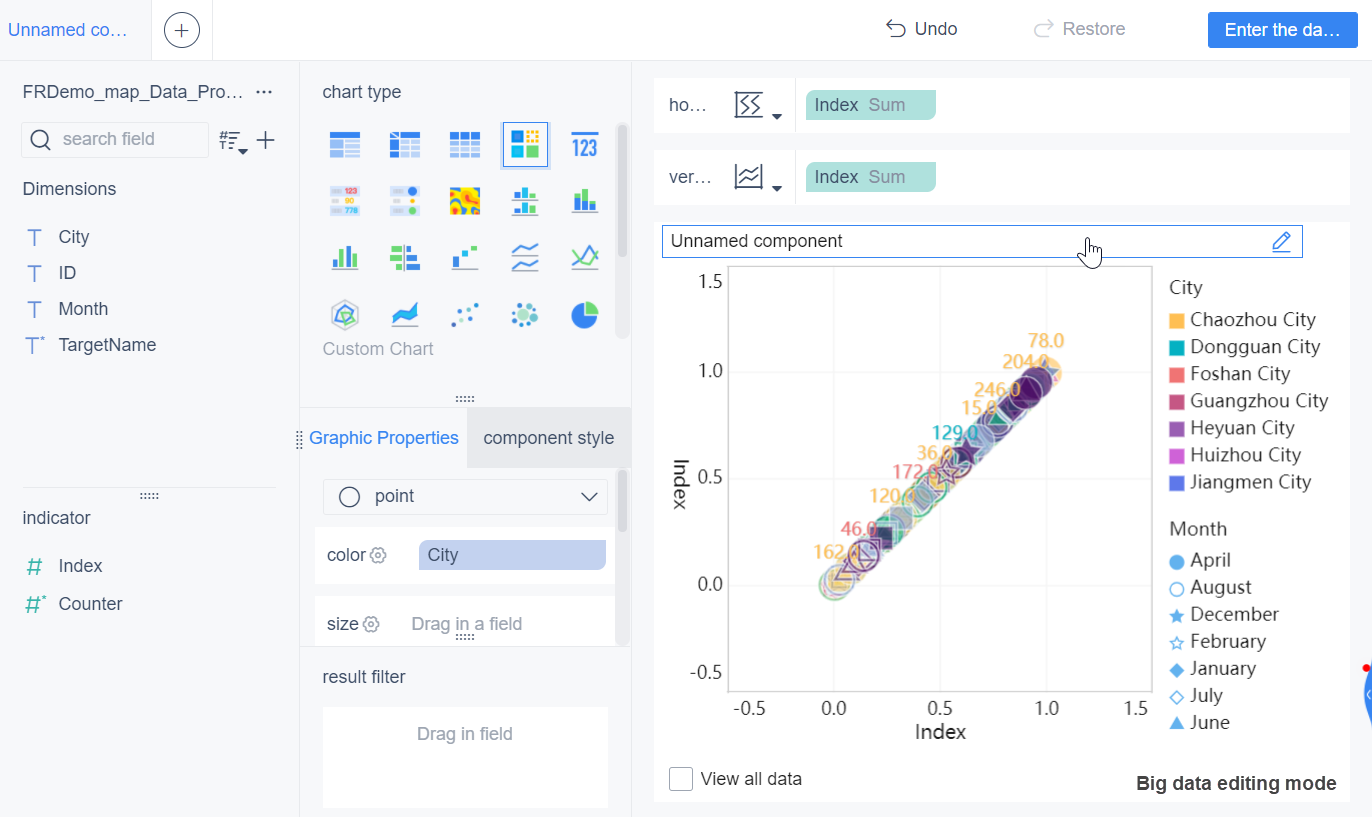The height and width of the screenshot is (817, 1372).
Task: Add a new component with plus circle
Action: [181, 30]
